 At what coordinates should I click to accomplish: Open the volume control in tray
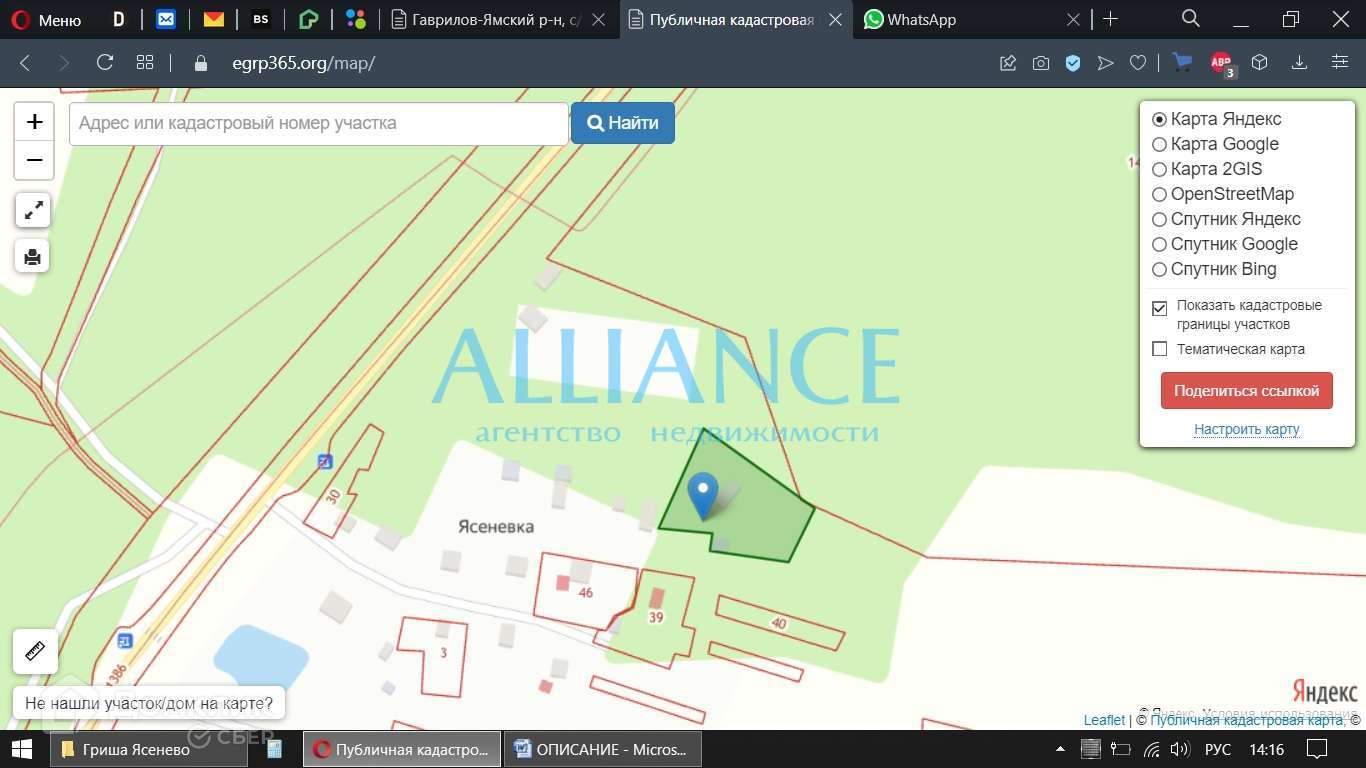(1179, 749)
